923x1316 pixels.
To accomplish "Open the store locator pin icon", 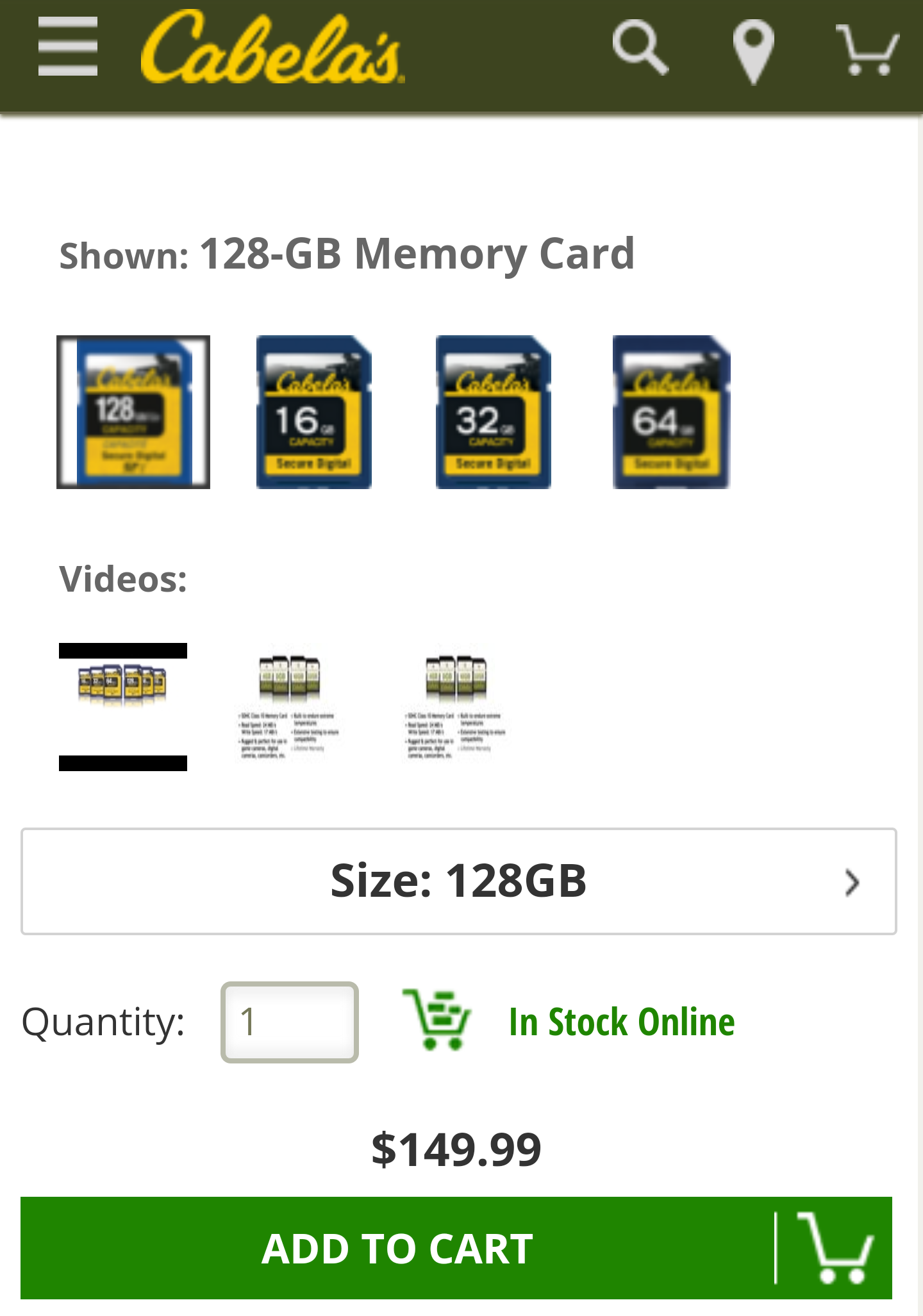I will (753, 51).
